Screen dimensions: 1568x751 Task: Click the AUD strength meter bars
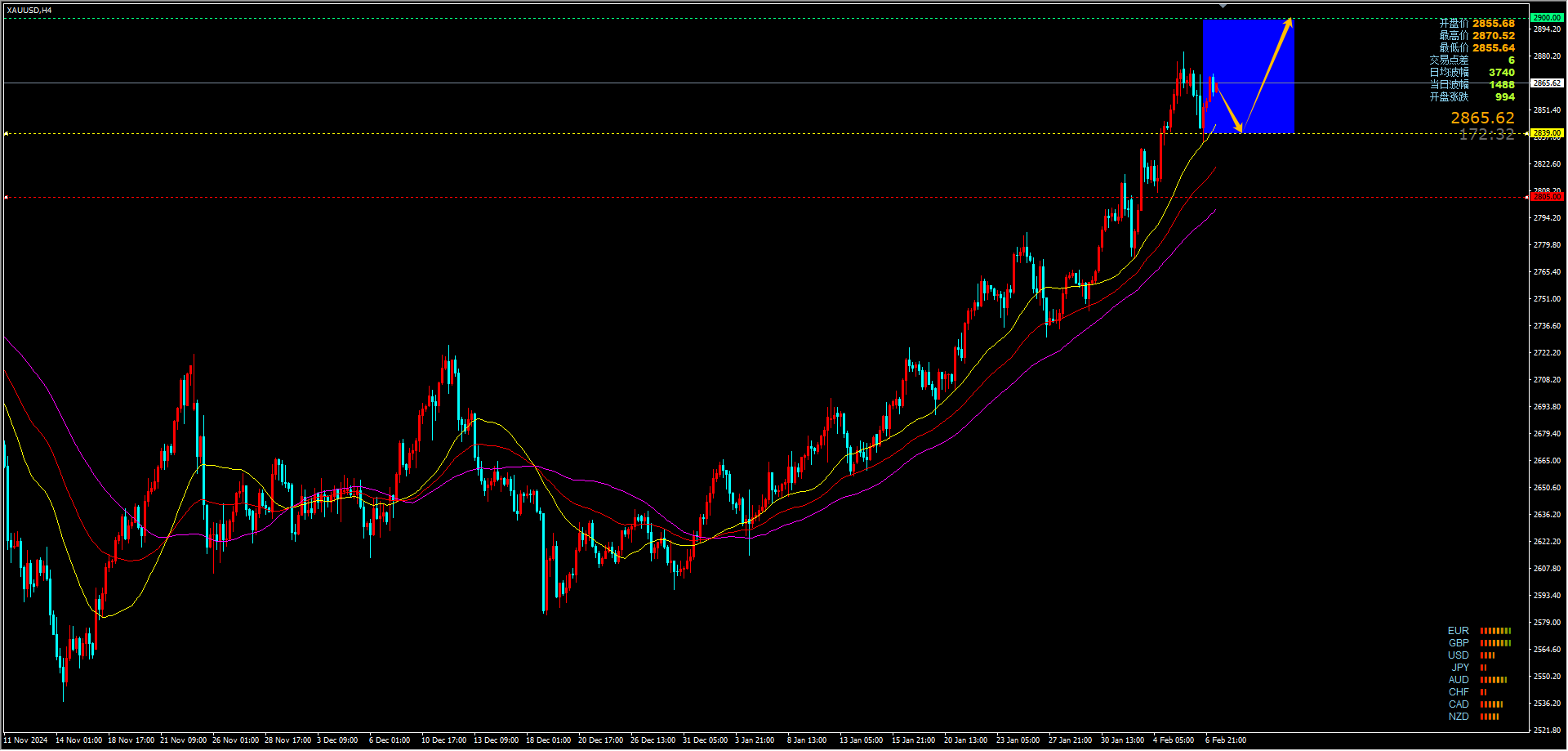[x=1493, y=680]
